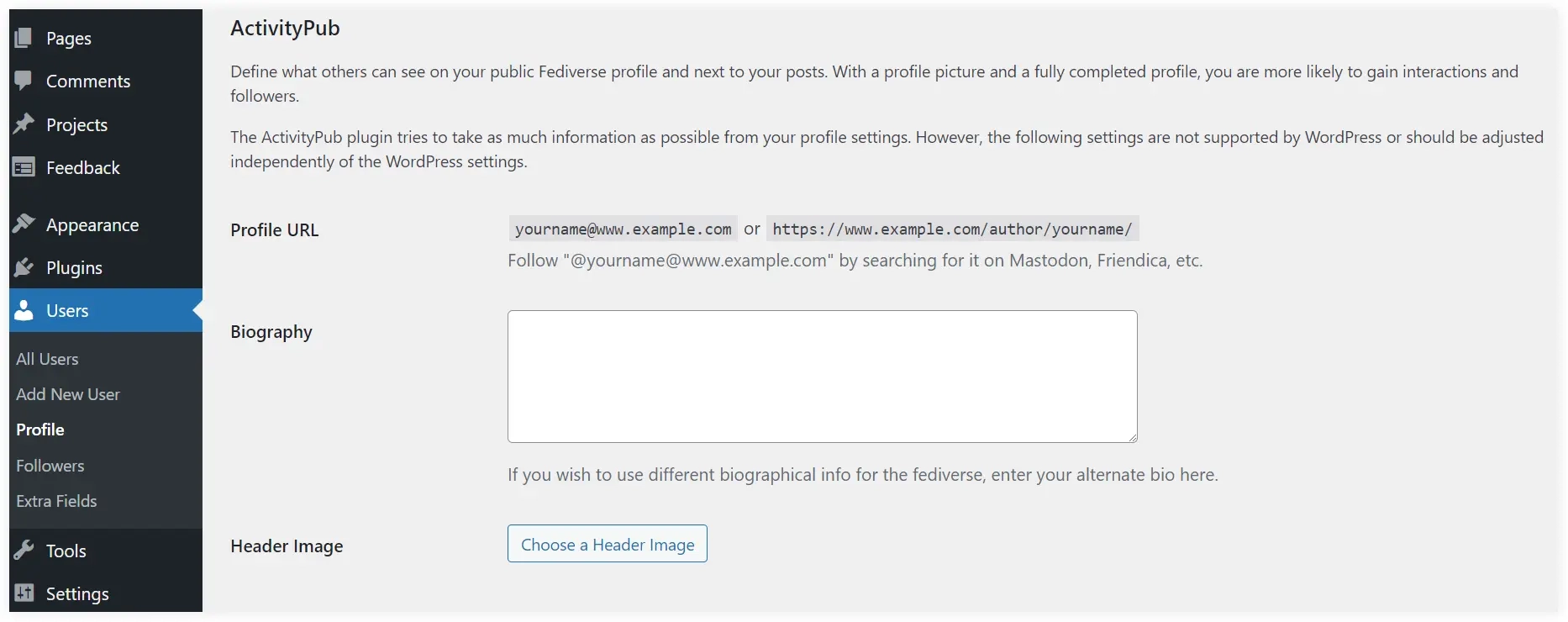Focus the Biography text area
This screenshot has height=622, width=1568.
click(x=823, y=377)
